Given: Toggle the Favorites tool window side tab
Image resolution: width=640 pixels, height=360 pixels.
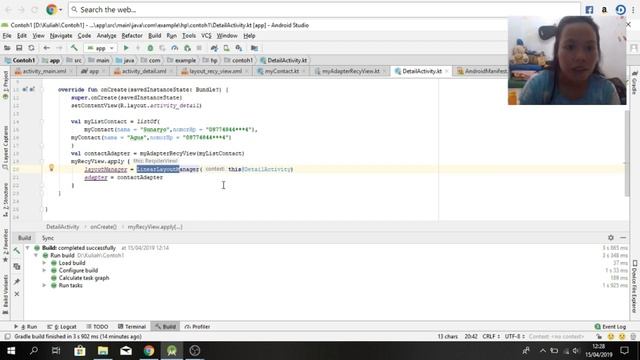Looking at the screenshot, I should [x=5, y=245].
